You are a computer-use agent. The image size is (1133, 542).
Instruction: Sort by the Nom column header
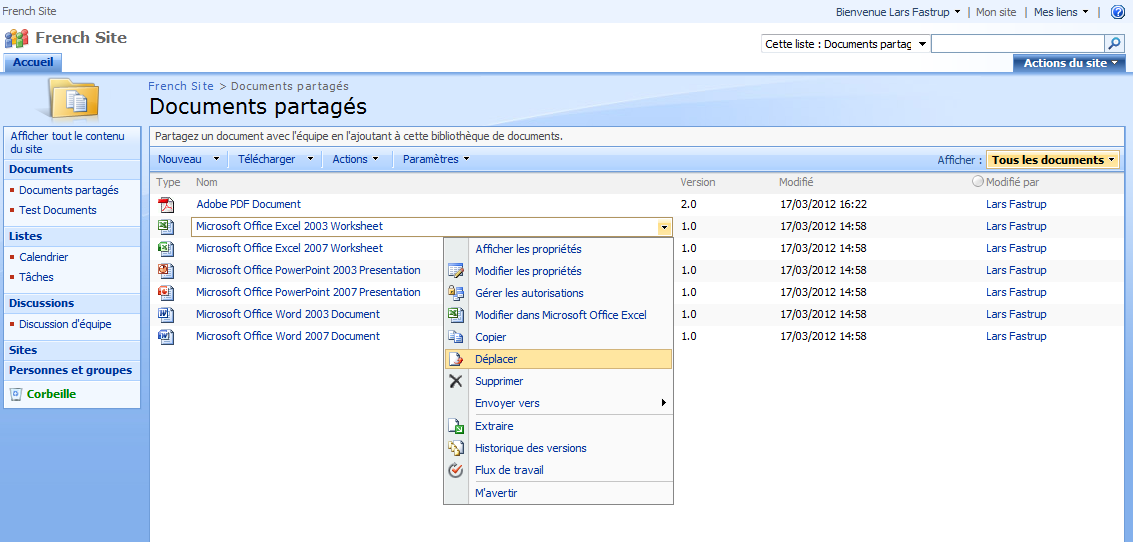pos(207,182)
